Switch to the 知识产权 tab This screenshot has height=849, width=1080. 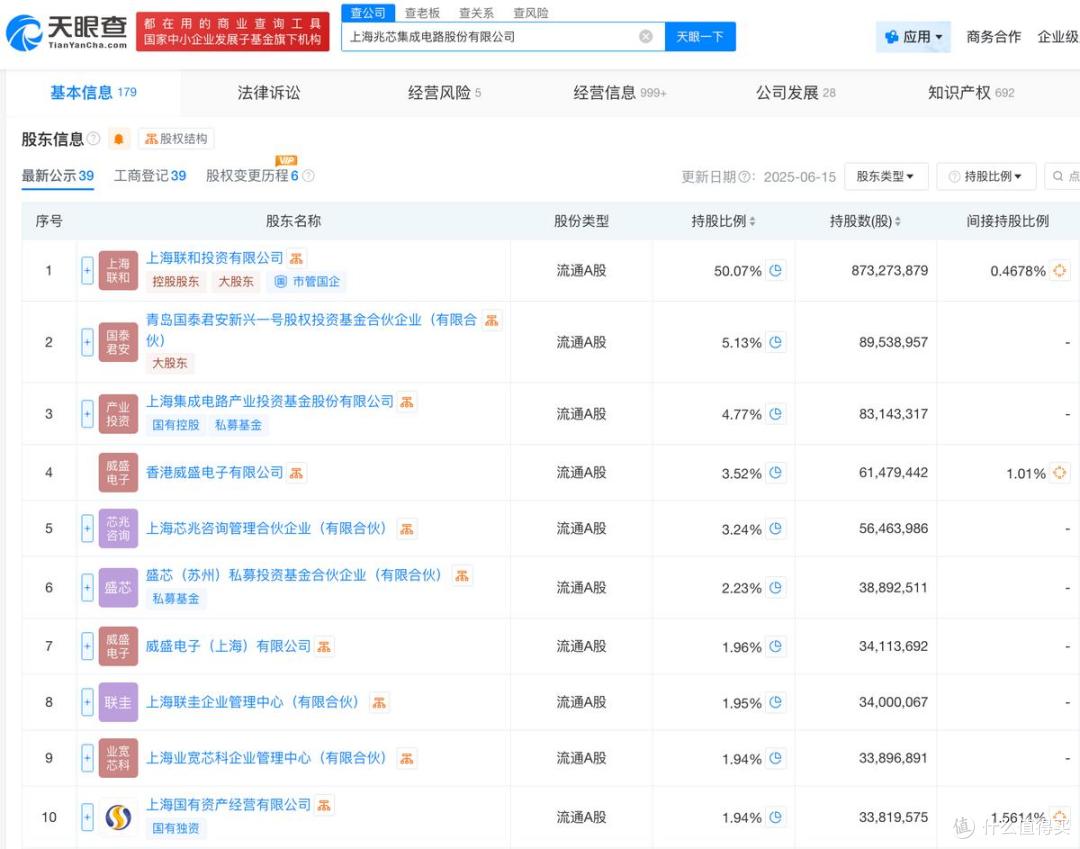971,93
